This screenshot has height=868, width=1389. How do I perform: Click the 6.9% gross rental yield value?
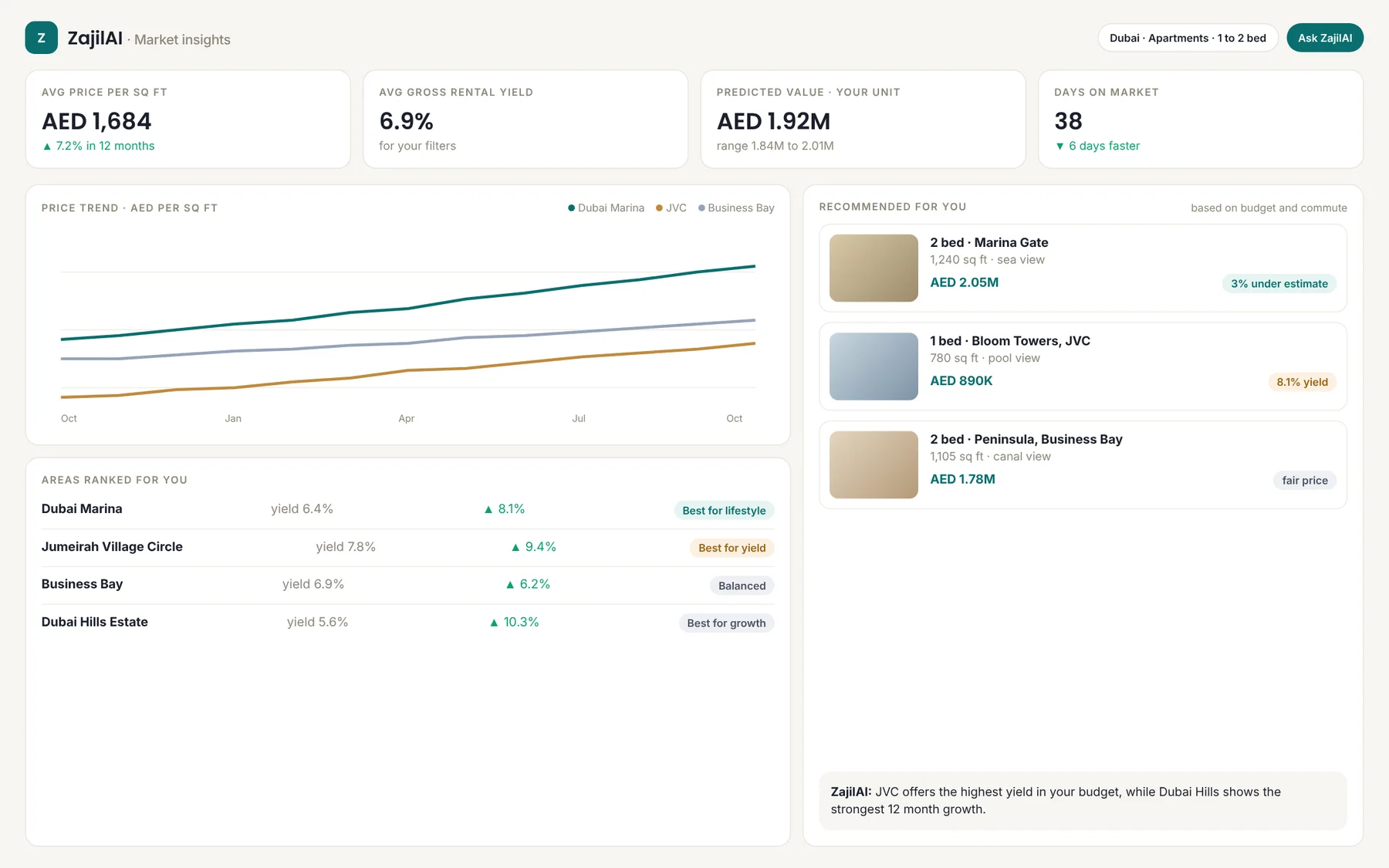406,121
